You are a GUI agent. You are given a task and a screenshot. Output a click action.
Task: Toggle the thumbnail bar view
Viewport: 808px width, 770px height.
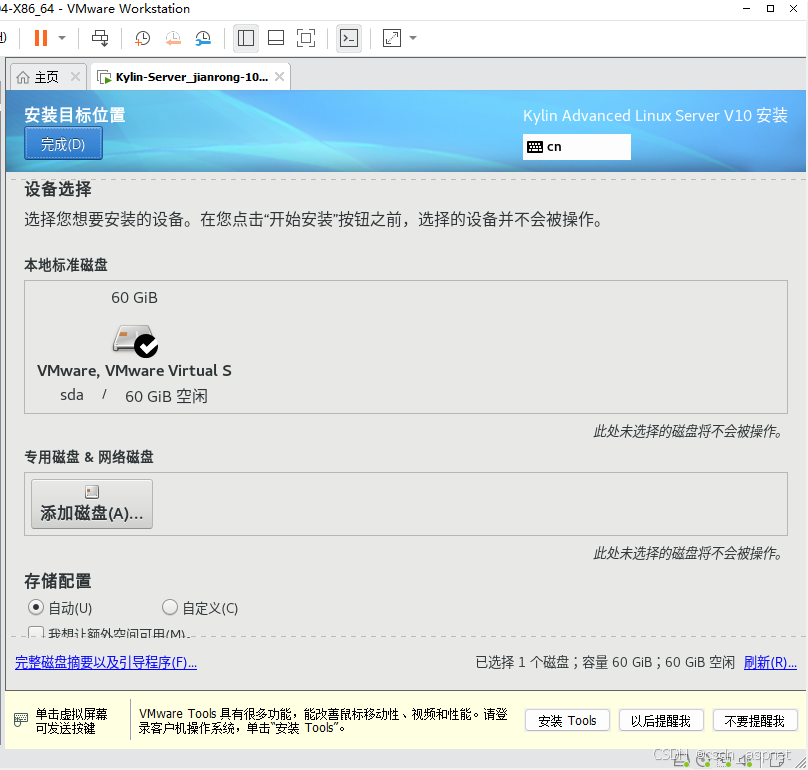click(276, 38)
